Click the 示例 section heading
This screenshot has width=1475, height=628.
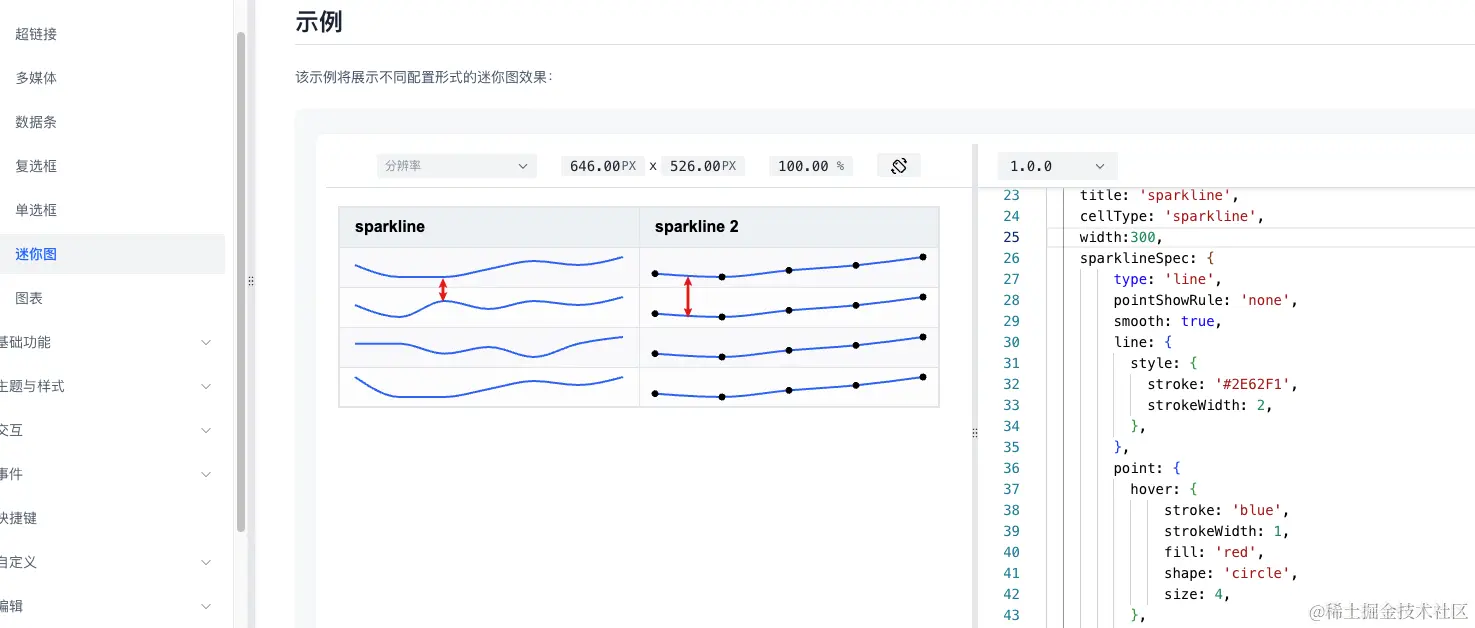coord(319,21)
